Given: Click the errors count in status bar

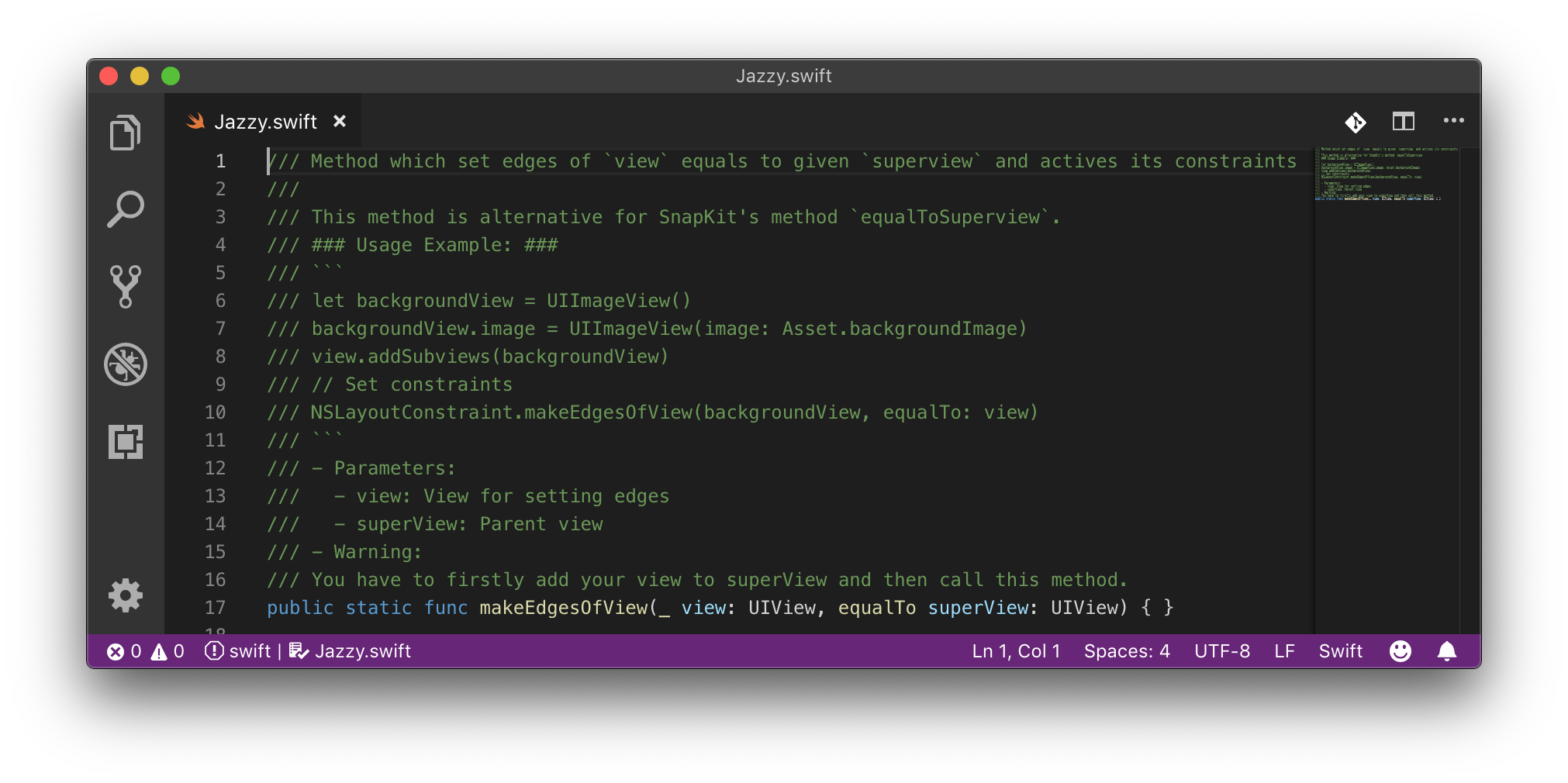Looking at the screenshot, I should click(124, 651).
